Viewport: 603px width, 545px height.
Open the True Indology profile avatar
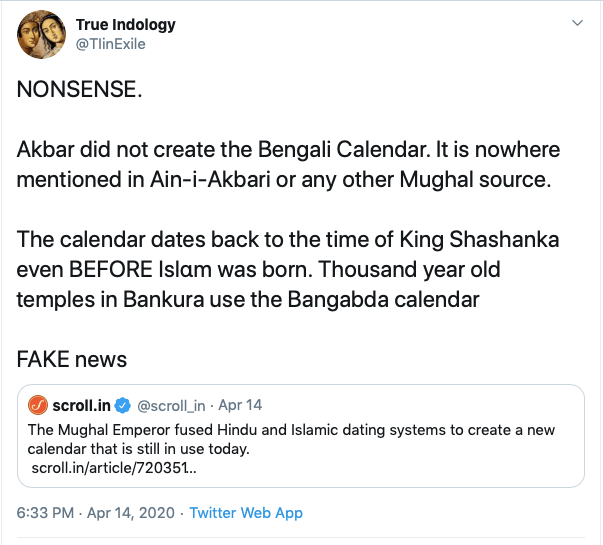tap(42, 37)
